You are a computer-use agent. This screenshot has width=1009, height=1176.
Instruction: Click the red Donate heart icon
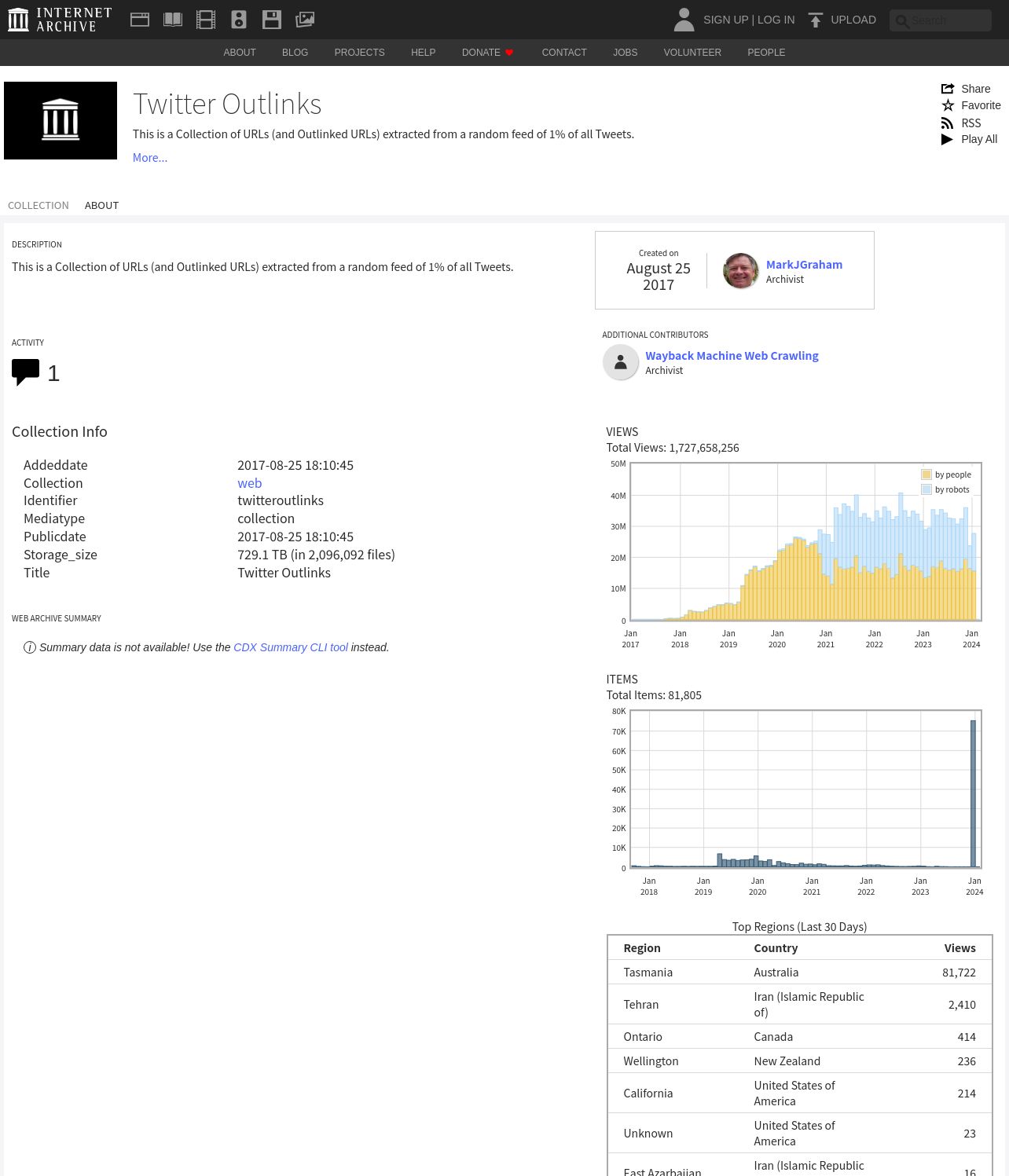(x=509, y=53)
